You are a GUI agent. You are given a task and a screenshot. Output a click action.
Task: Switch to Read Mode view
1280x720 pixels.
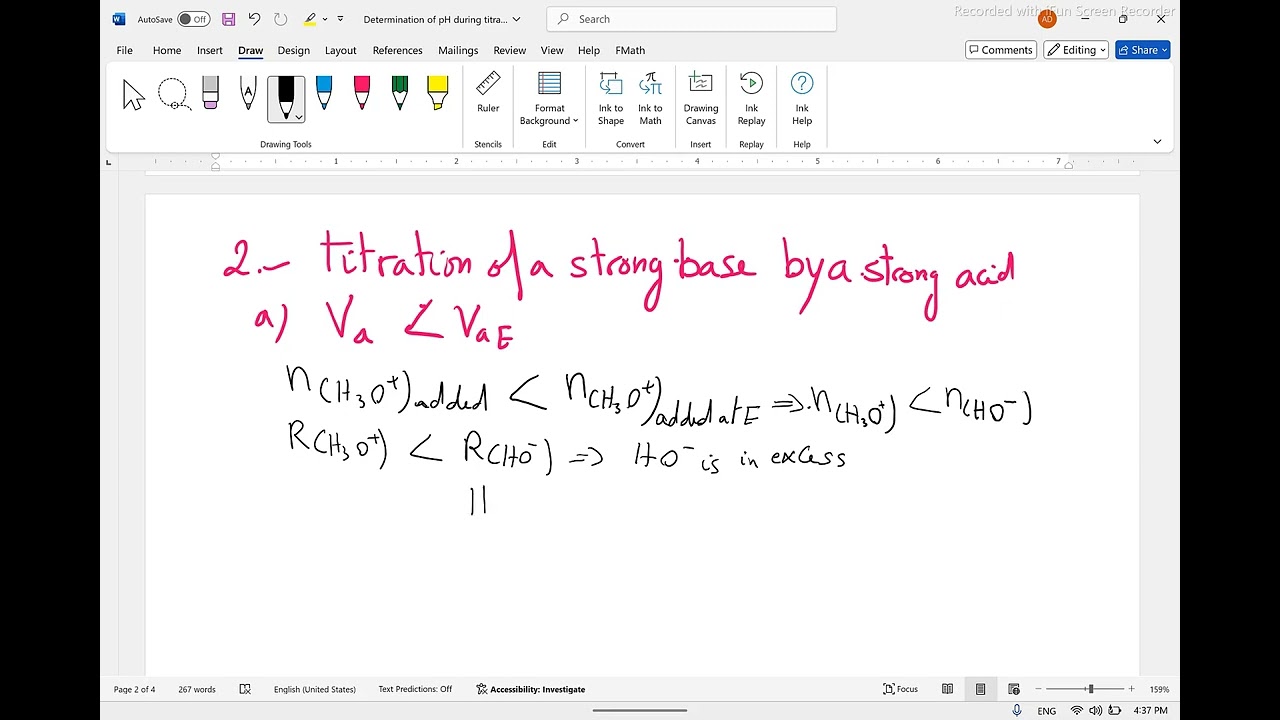[x=947, y=689]
